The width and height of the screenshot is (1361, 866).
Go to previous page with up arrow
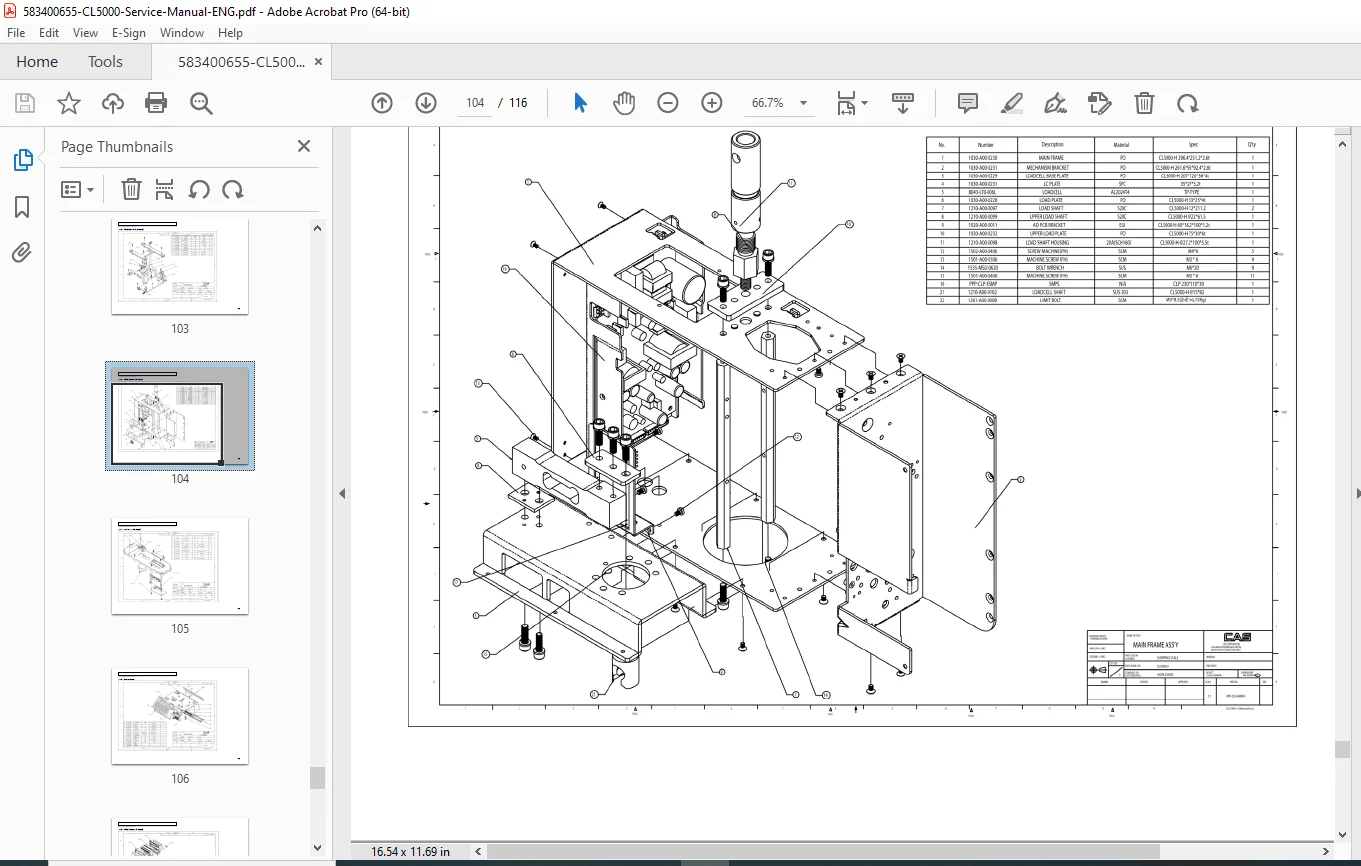[x=382, y=103]
